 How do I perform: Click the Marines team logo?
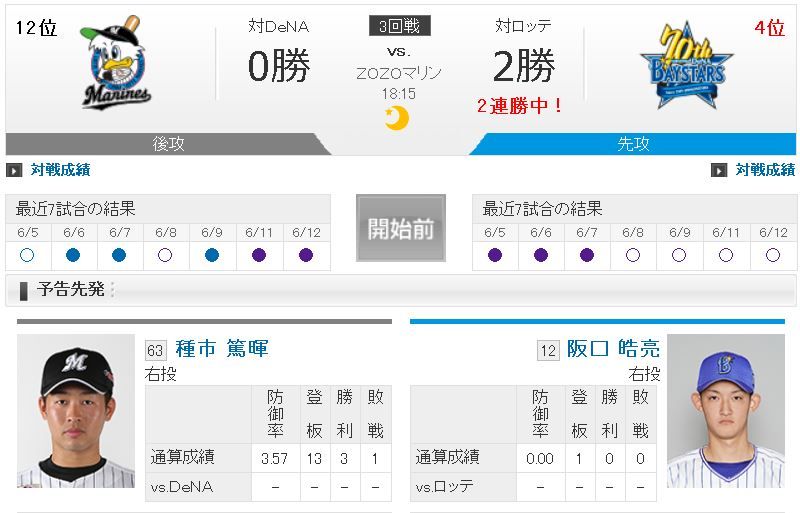click(116, 62)
